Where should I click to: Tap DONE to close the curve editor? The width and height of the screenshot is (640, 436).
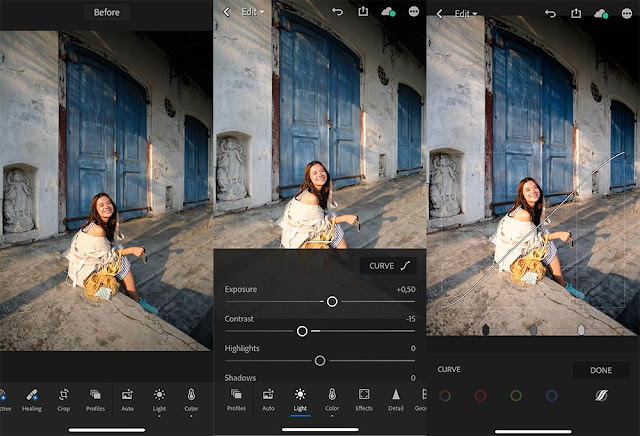tap(601, 370)
